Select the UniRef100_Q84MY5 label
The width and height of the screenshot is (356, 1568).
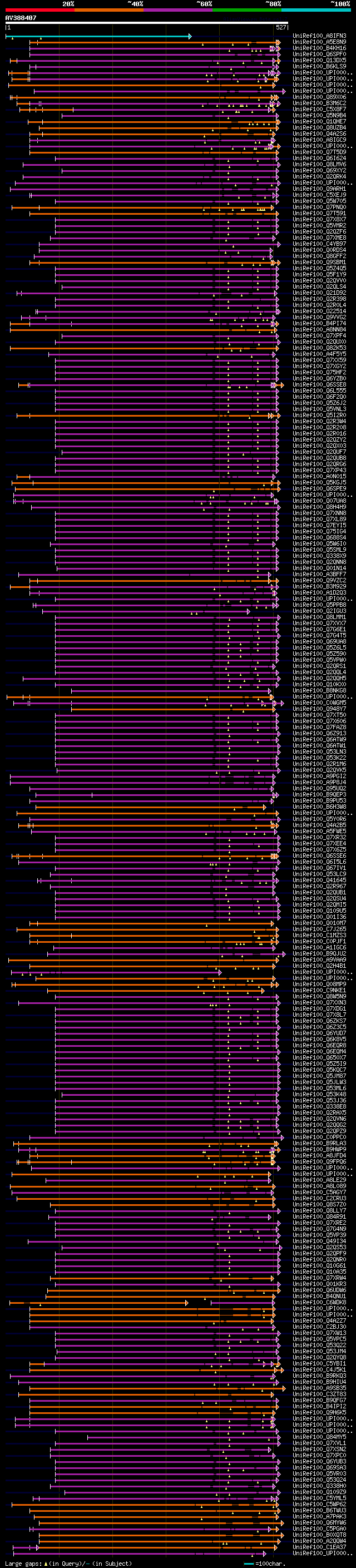point(319,1437)
